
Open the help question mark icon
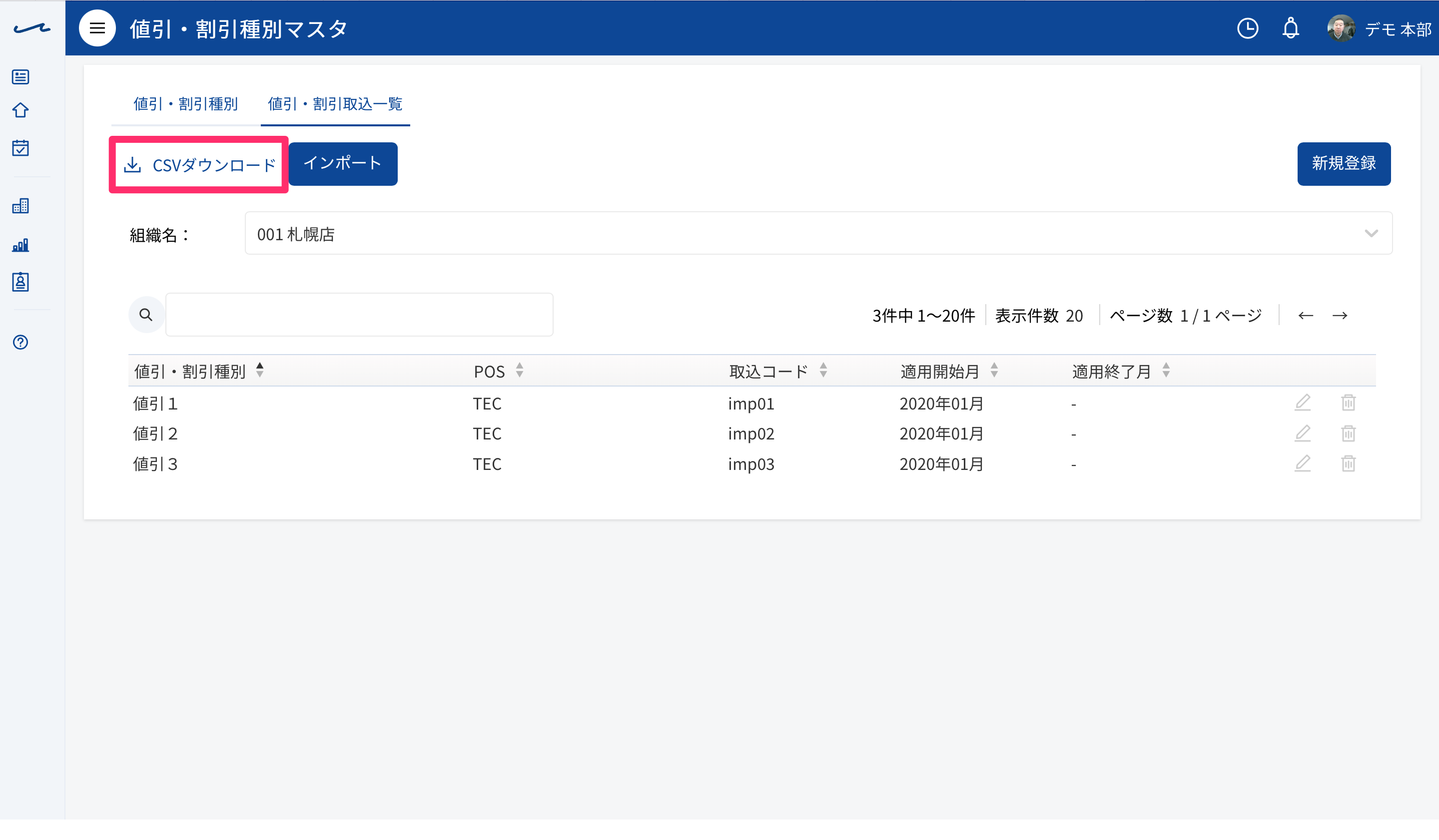20,342
